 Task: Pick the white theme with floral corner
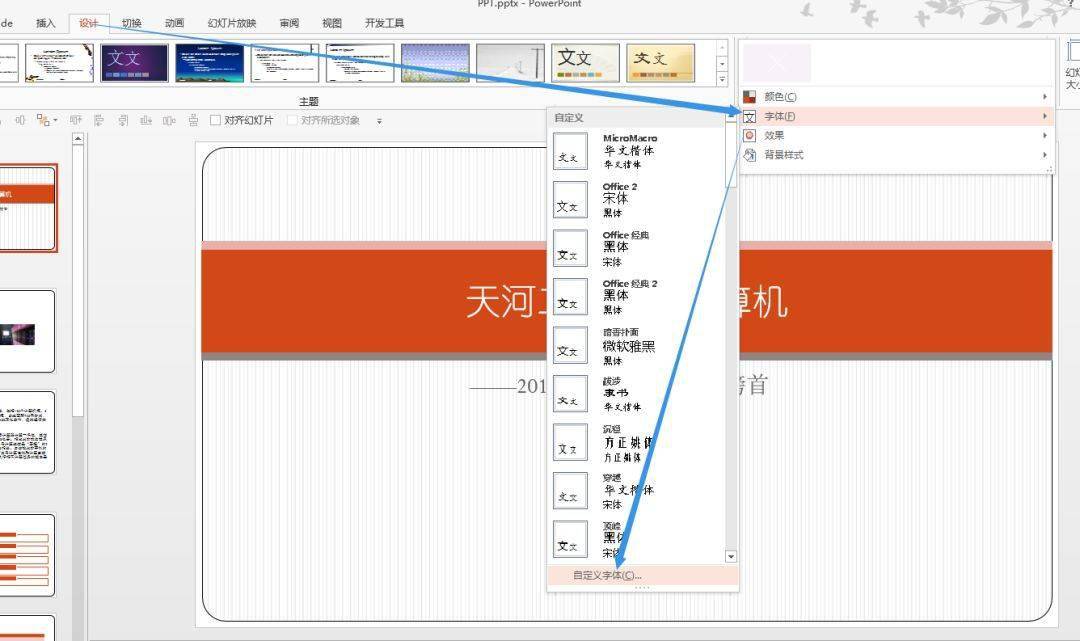pos(59,63)
